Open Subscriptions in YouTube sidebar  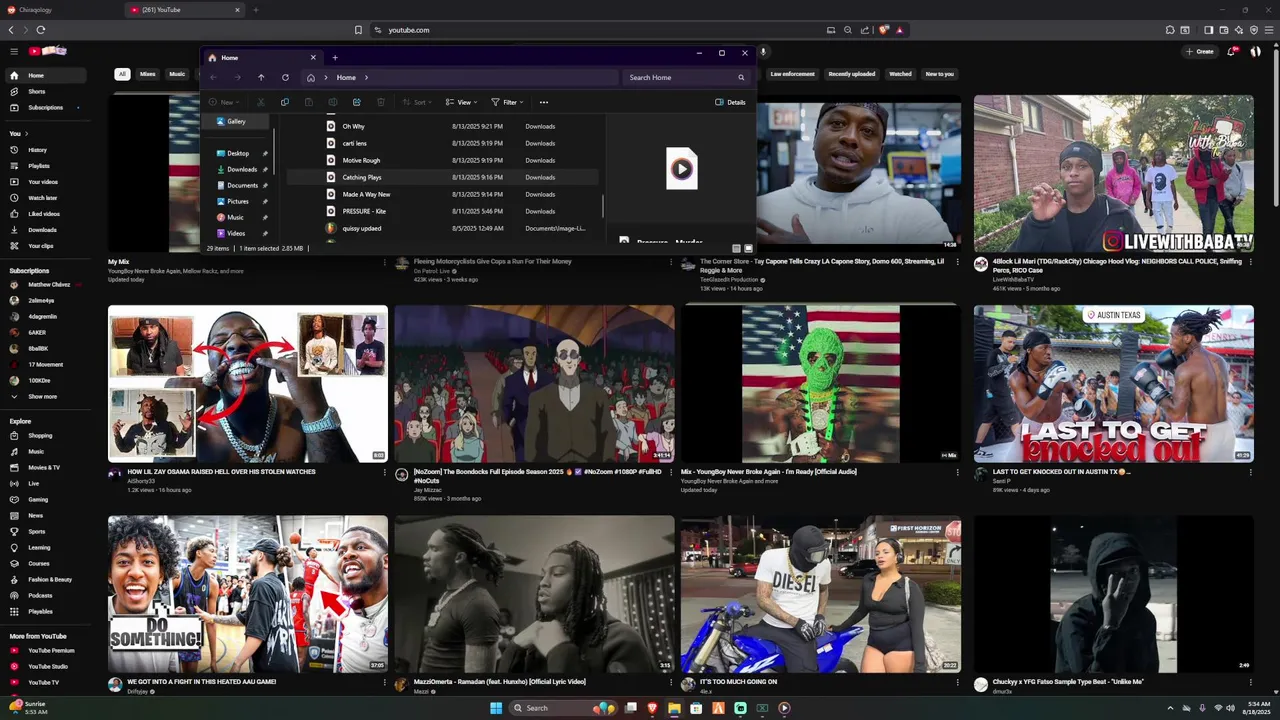tap(45, 107)
